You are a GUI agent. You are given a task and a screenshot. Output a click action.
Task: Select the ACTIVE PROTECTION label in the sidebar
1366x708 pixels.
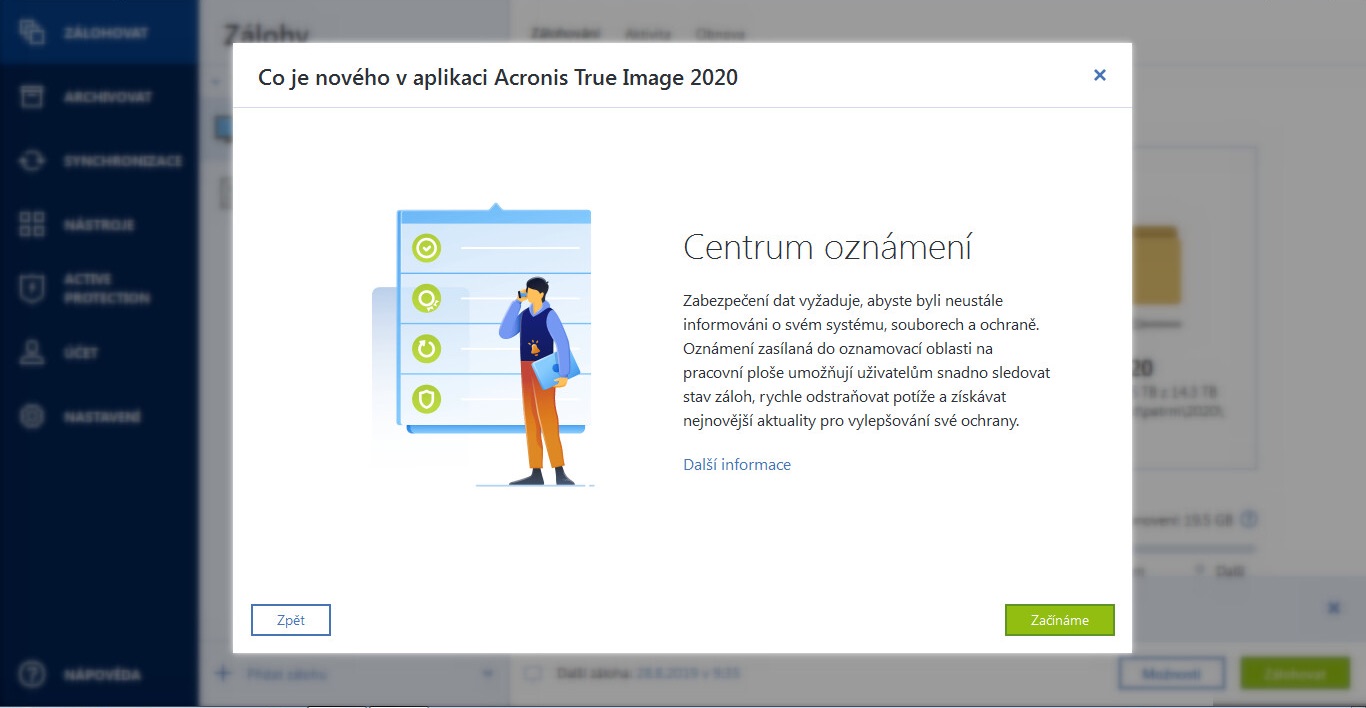107,288
